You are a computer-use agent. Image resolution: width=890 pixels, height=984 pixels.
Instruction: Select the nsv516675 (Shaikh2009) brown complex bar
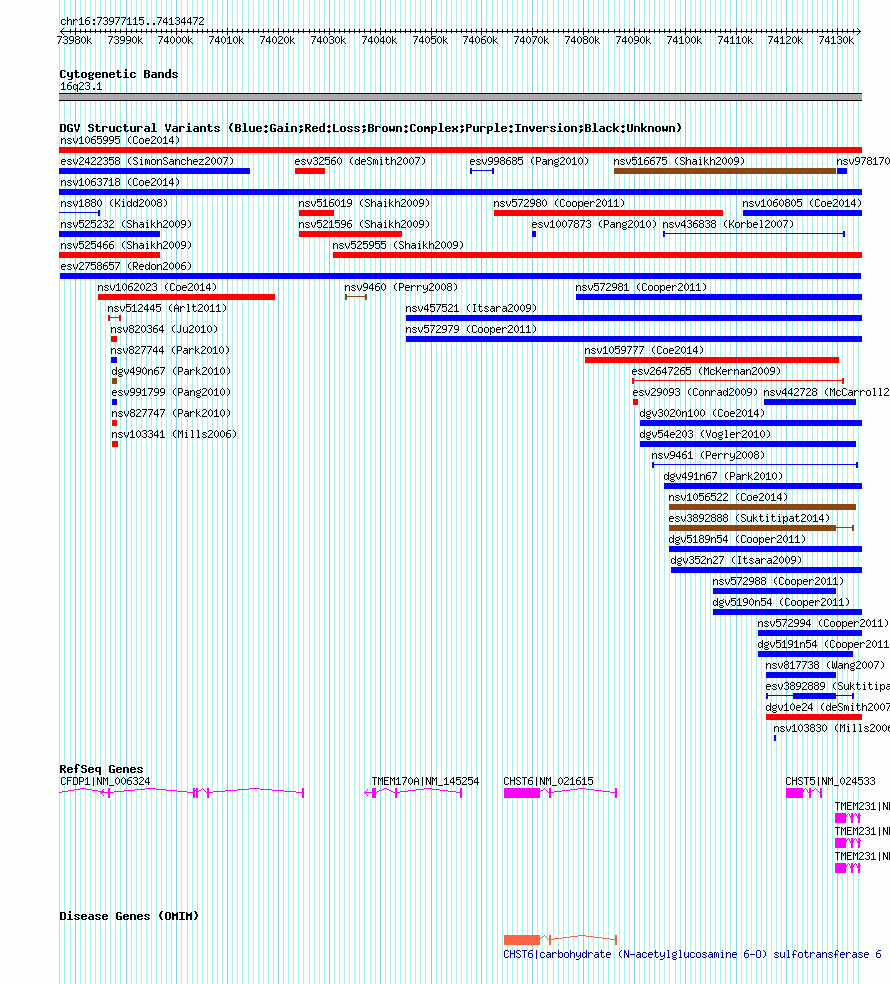(724, 171)
